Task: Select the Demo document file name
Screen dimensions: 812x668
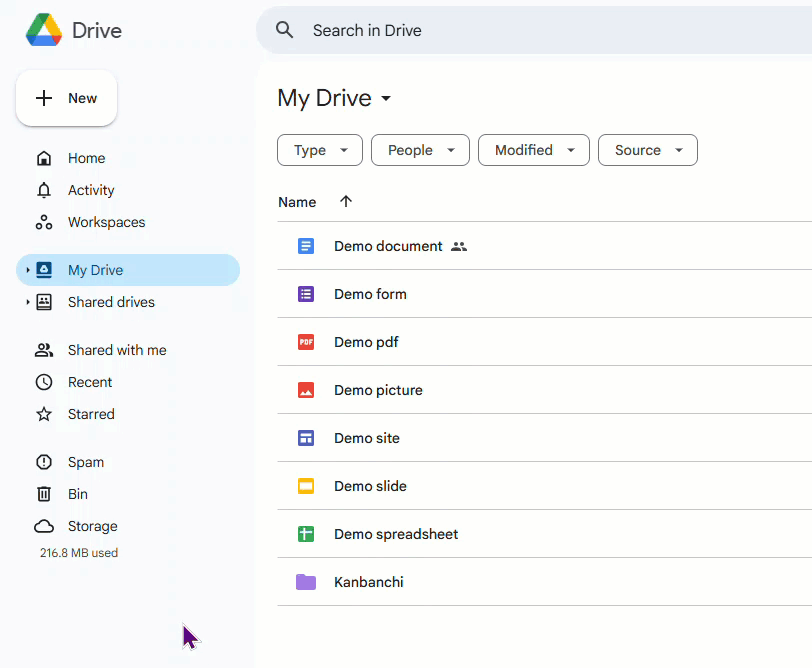Action: pos(388,246)
